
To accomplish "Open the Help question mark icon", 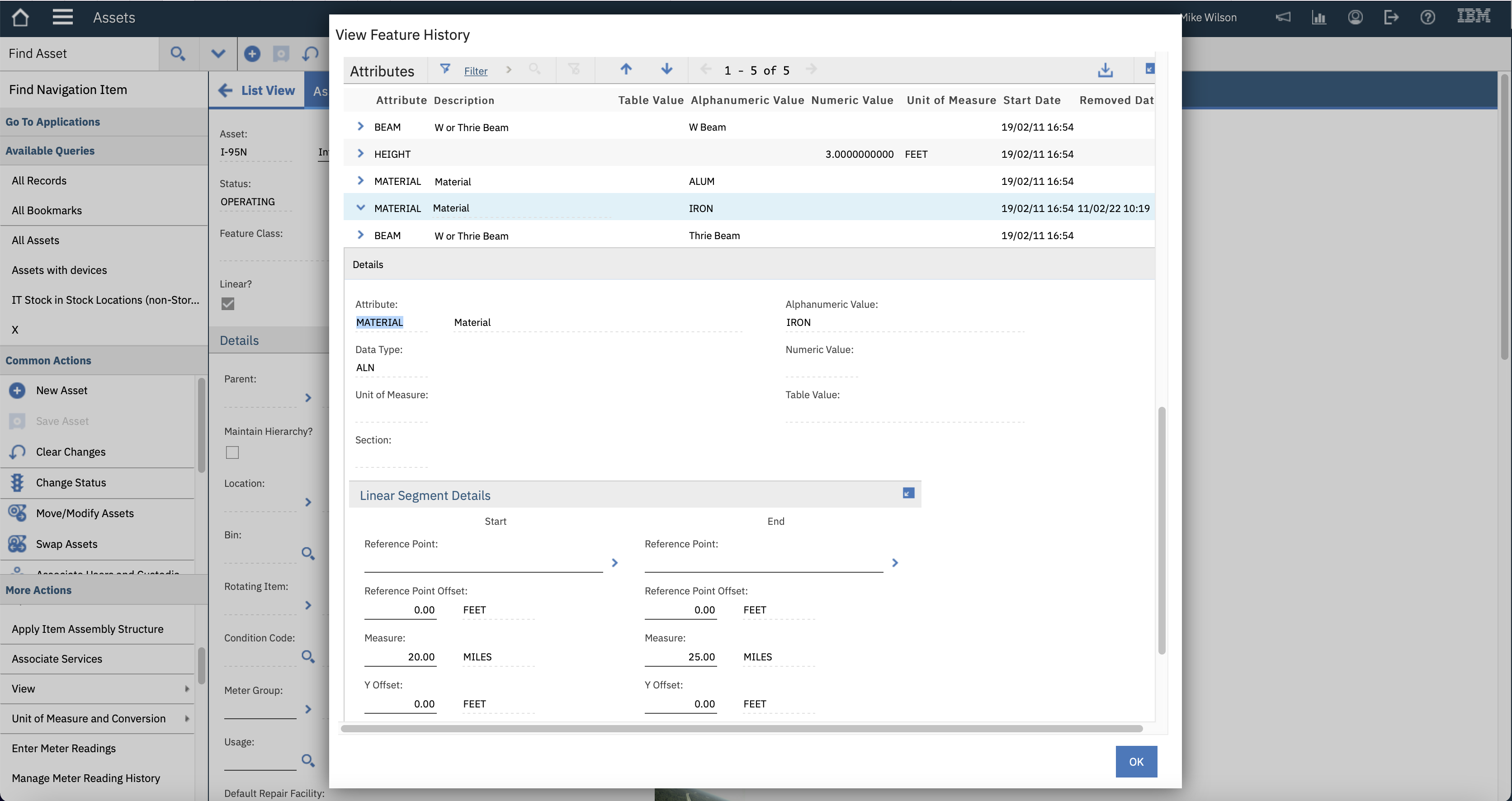I will pyautogui.click(x=1427, y=17).
